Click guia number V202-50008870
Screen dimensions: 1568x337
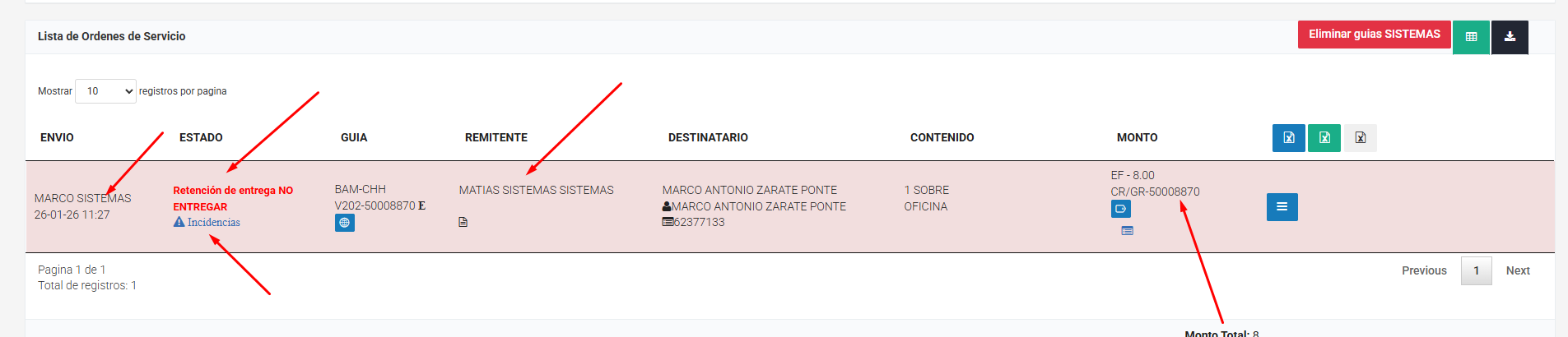pyautogui.click(x=375, y=205)
